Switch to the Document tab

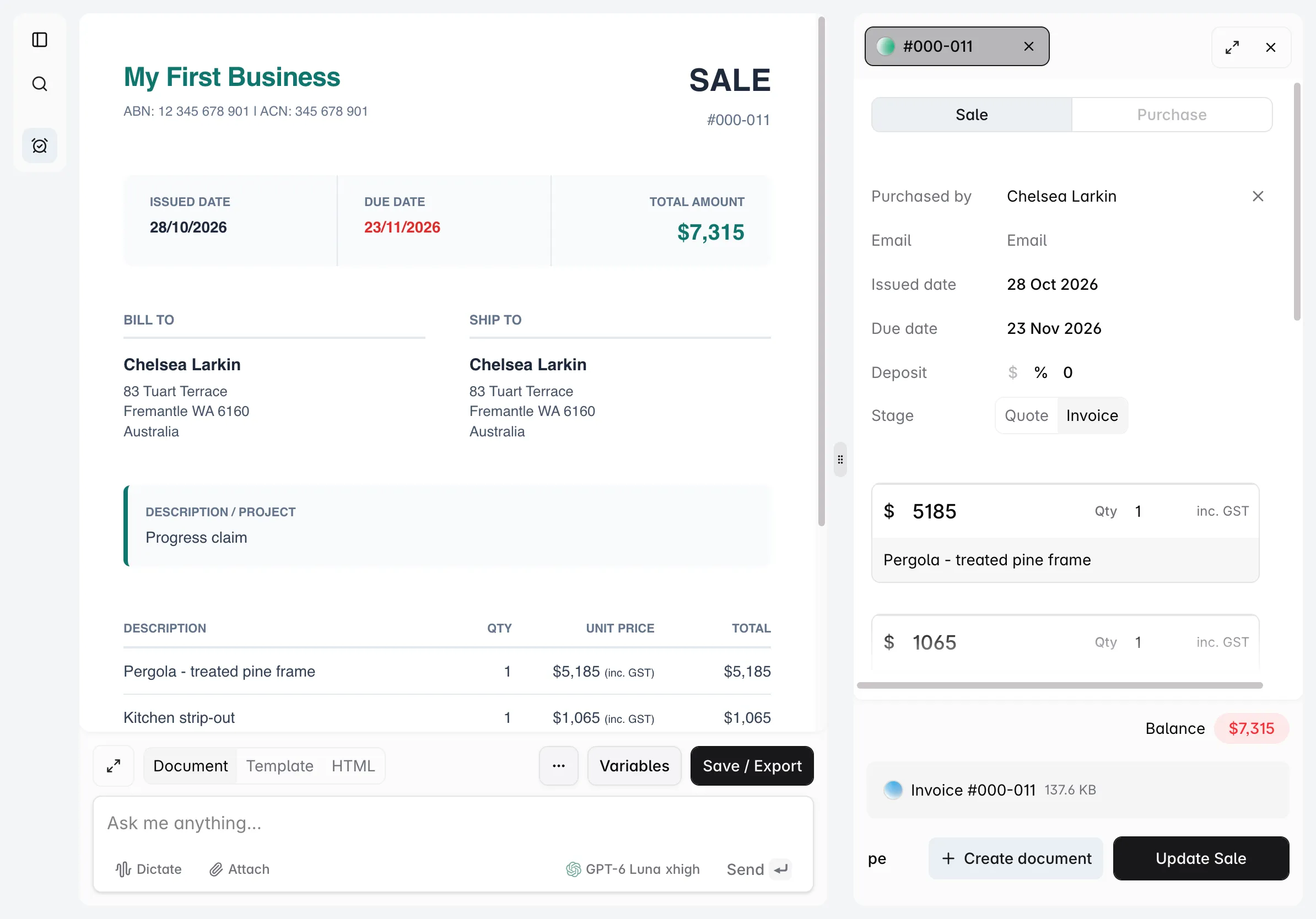(x=190, y=766)
